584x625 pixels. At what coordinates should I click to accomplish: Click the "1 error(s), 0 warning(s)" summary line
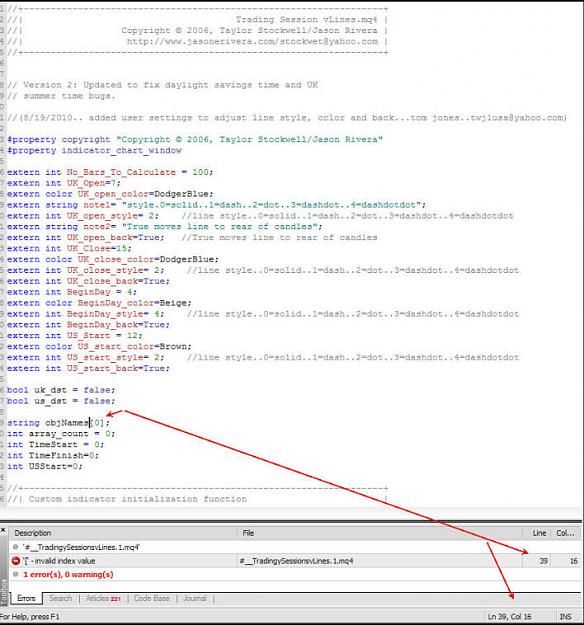68,574
